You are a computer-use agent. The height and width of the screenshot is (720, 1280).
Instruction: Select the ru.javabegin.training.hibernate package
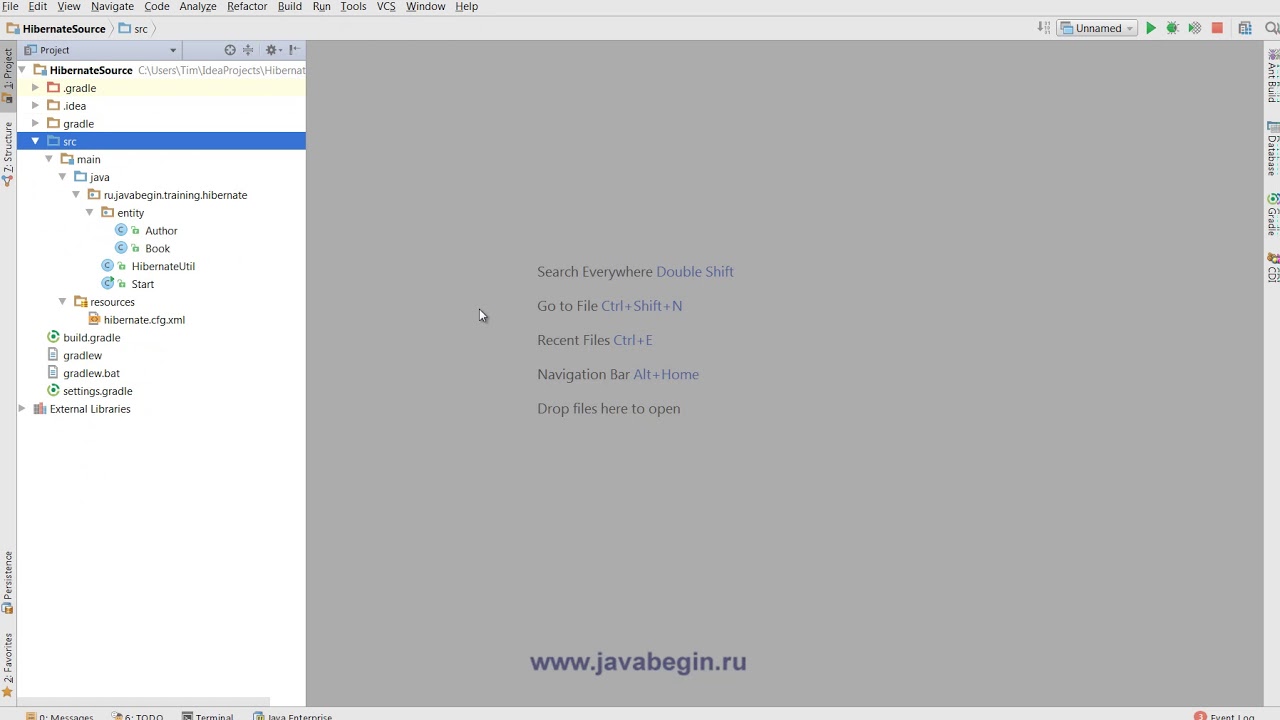175,195
